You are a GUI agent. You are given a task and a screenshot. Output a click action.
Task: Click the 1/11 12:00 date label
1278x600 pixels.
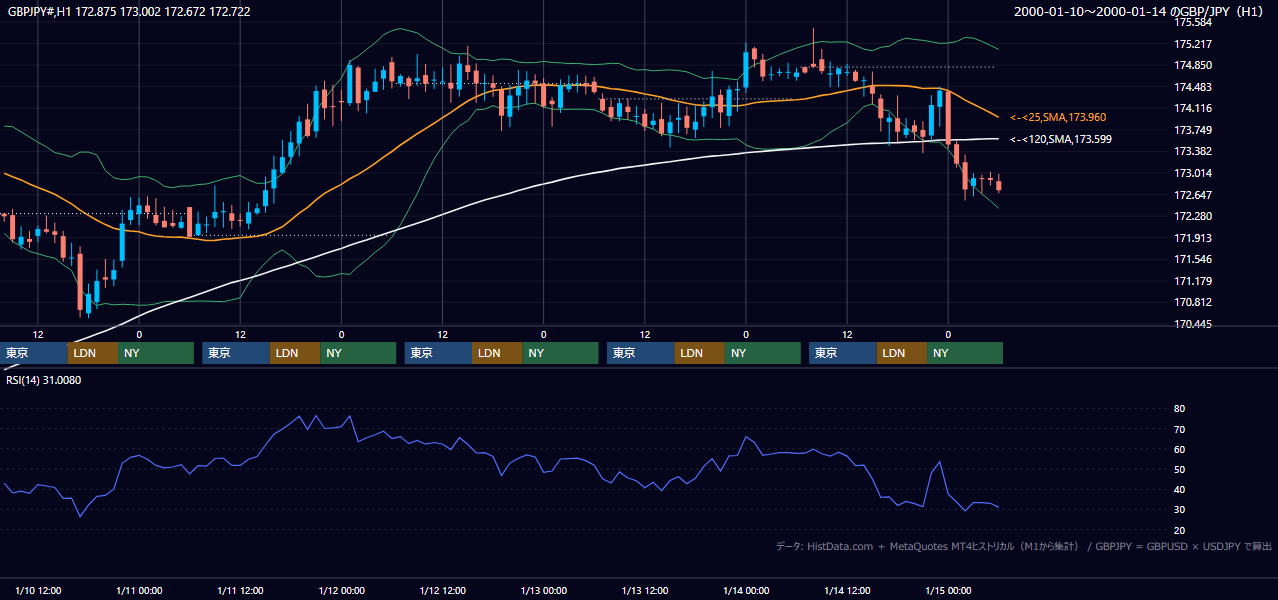240,591
